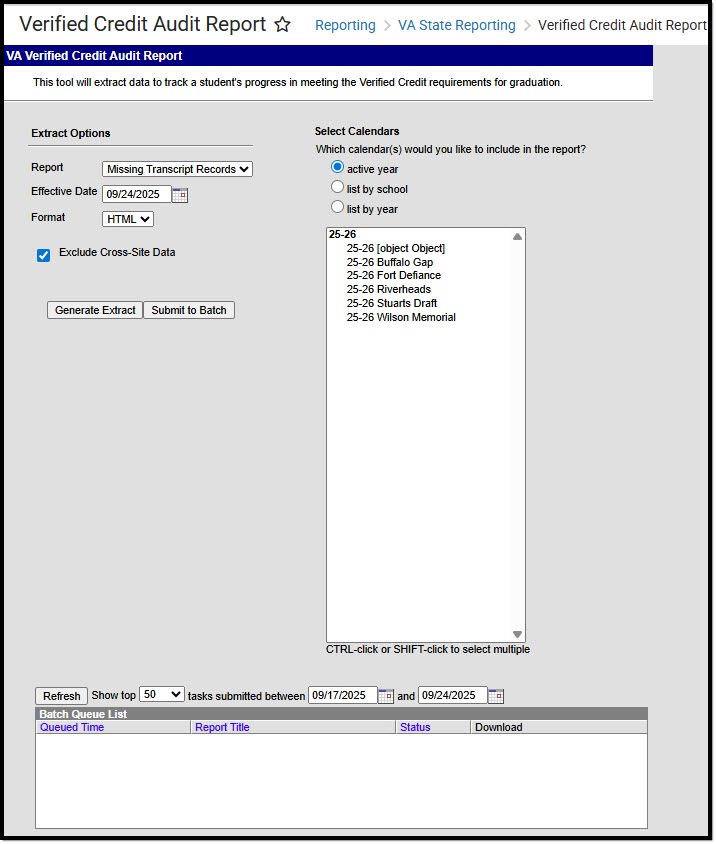Click the Download column header
Screen dimensions: 716x844
[499, 727]
